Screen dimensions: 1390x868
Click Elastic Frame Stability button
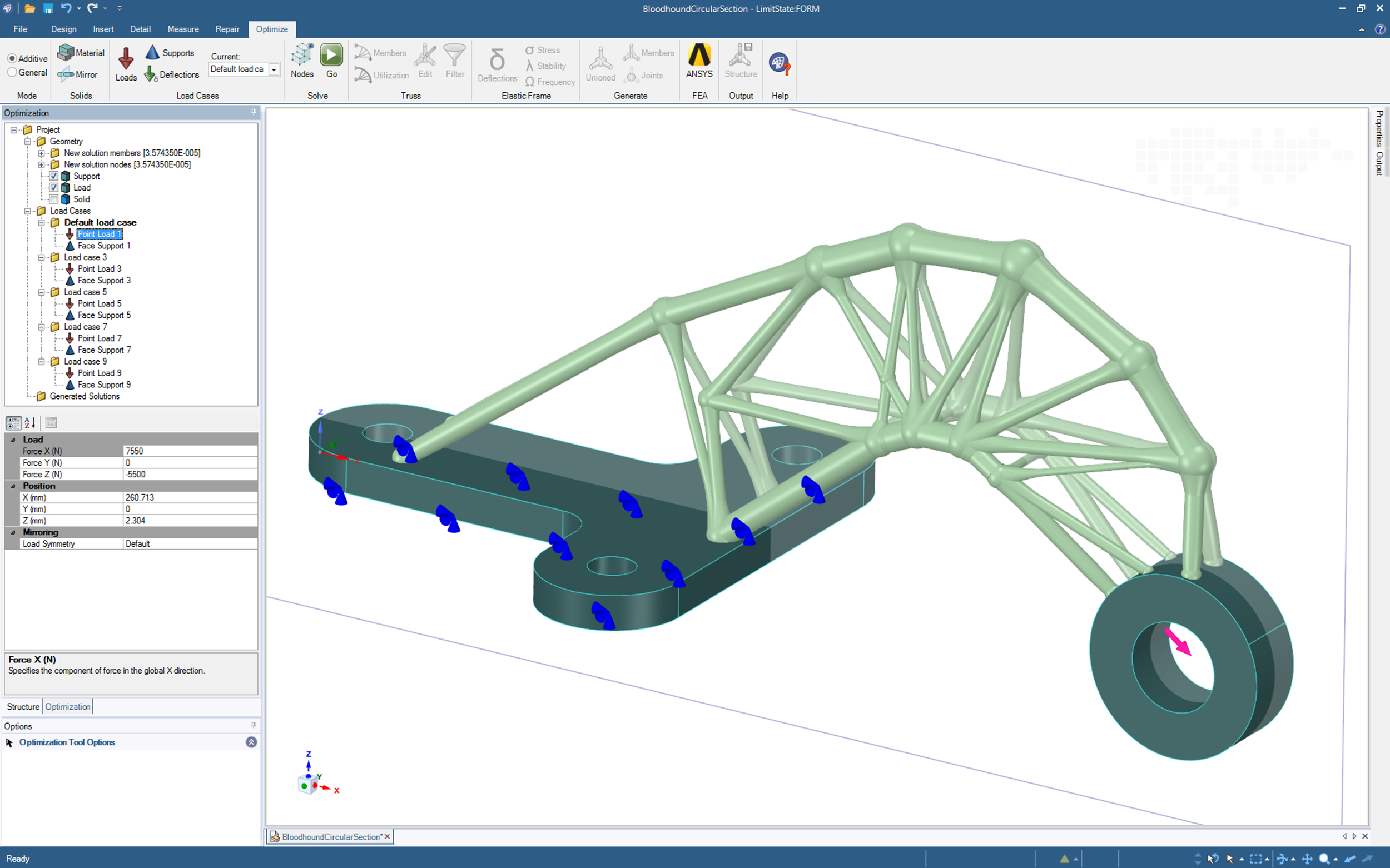(x=545, y=66)
